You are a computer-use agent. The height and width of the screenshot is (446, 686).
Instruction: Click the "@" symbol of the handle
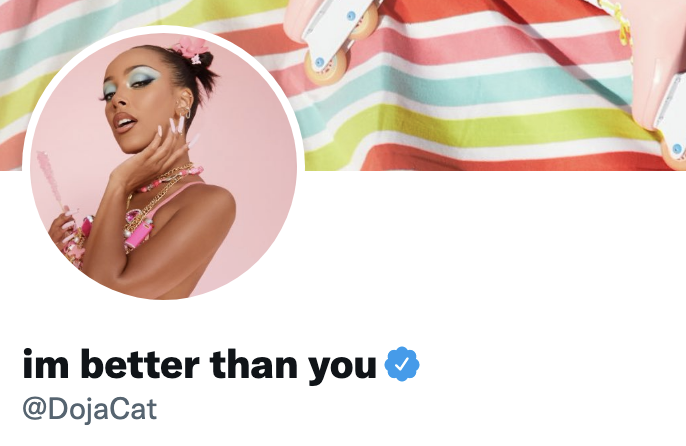coord(34,410)
